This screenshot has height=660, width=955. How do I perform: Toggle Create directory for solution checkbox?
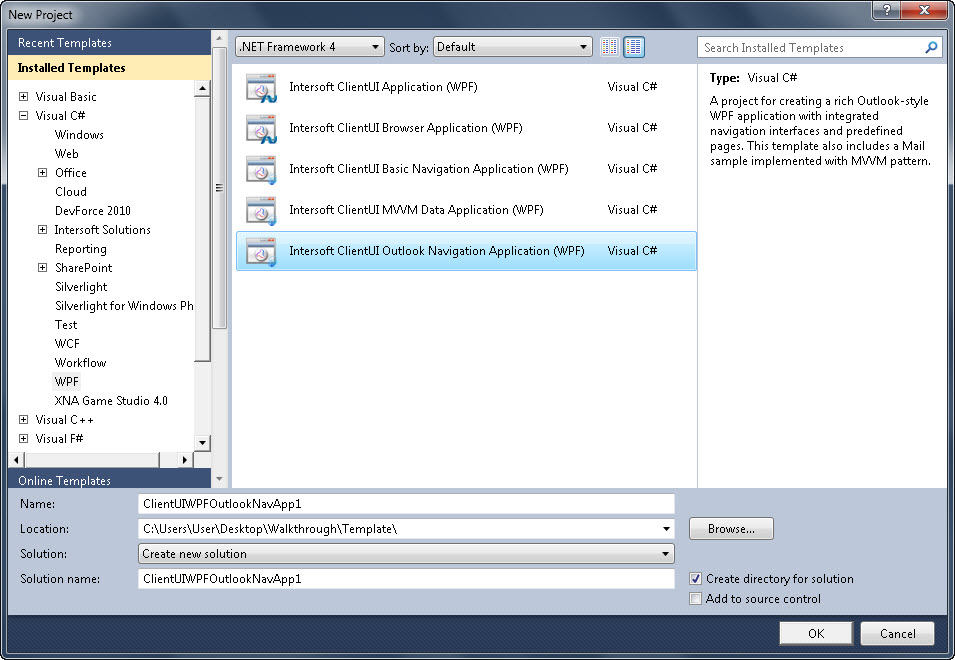tap(695, 578)
